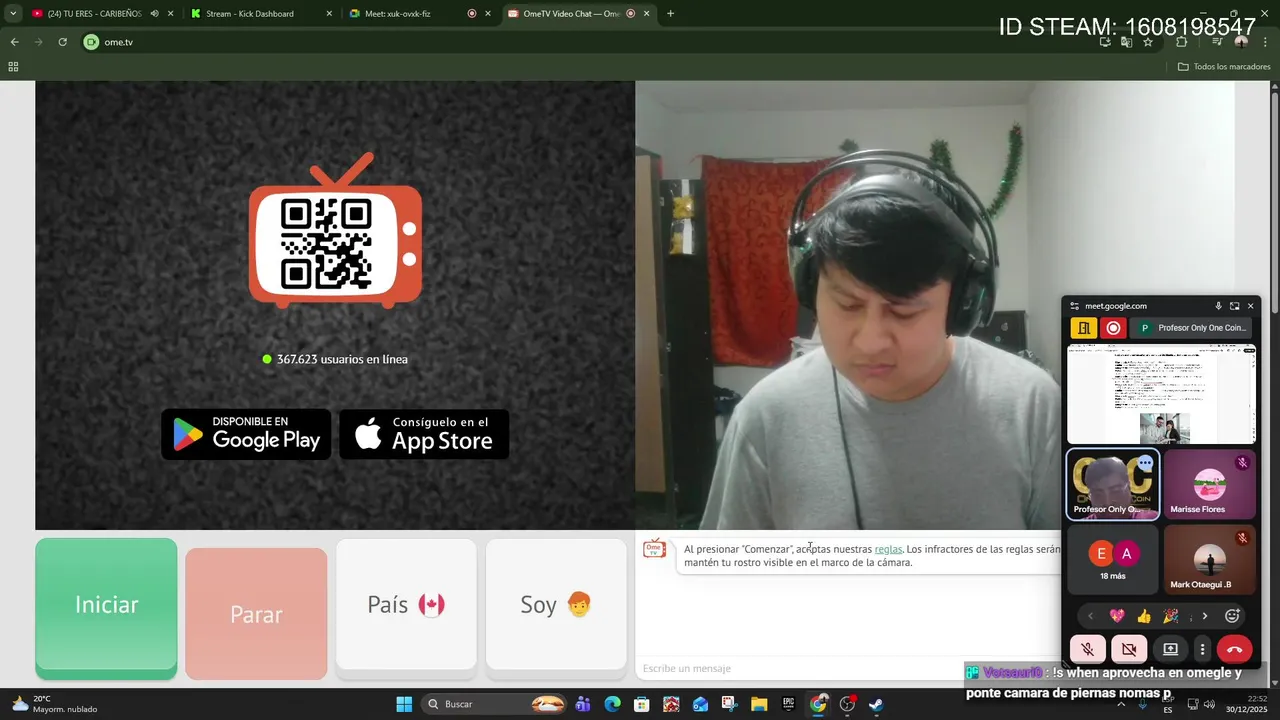
Task: Select the Profesor Only One Coin presenter chip
Action: pyautogui.click(x=1191, y=328)
